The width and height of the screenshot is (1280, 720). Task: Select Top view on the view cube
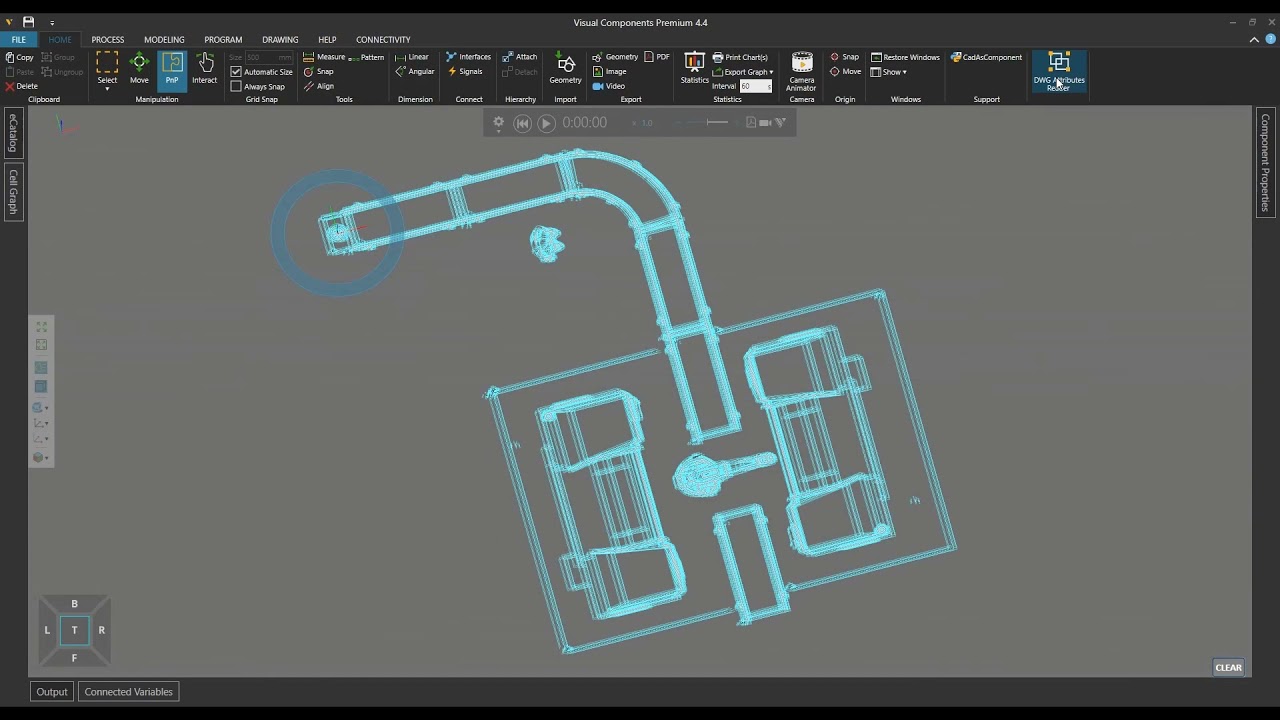tap(74, 630)
